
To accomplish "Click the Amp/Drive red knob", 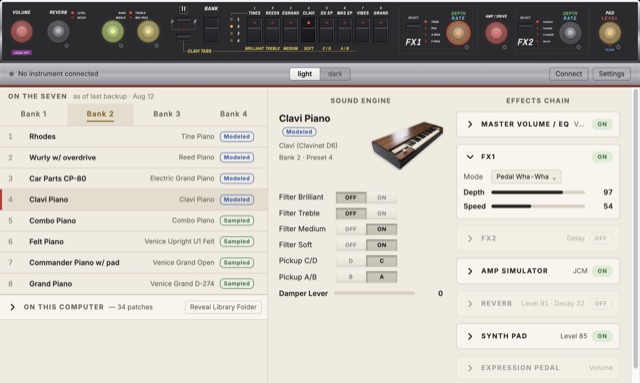I will tap(496, 33).
